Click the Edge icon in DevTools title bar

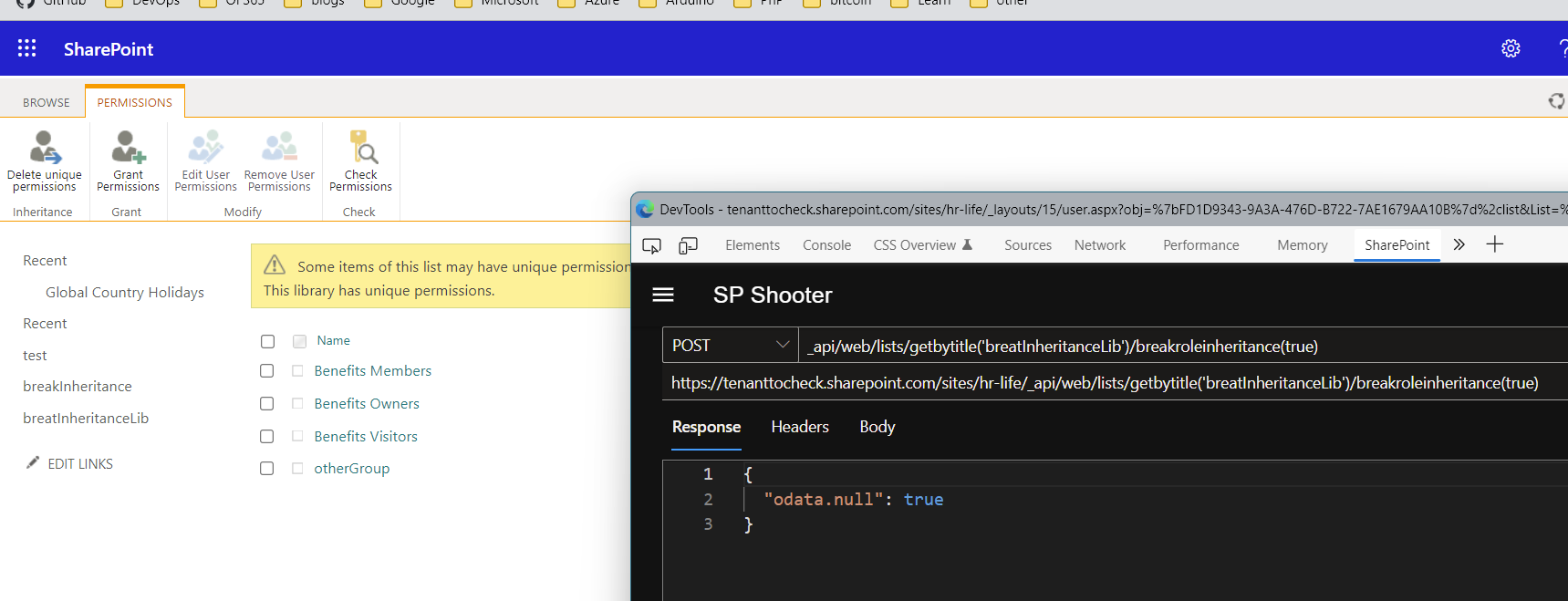coord(645,209)
